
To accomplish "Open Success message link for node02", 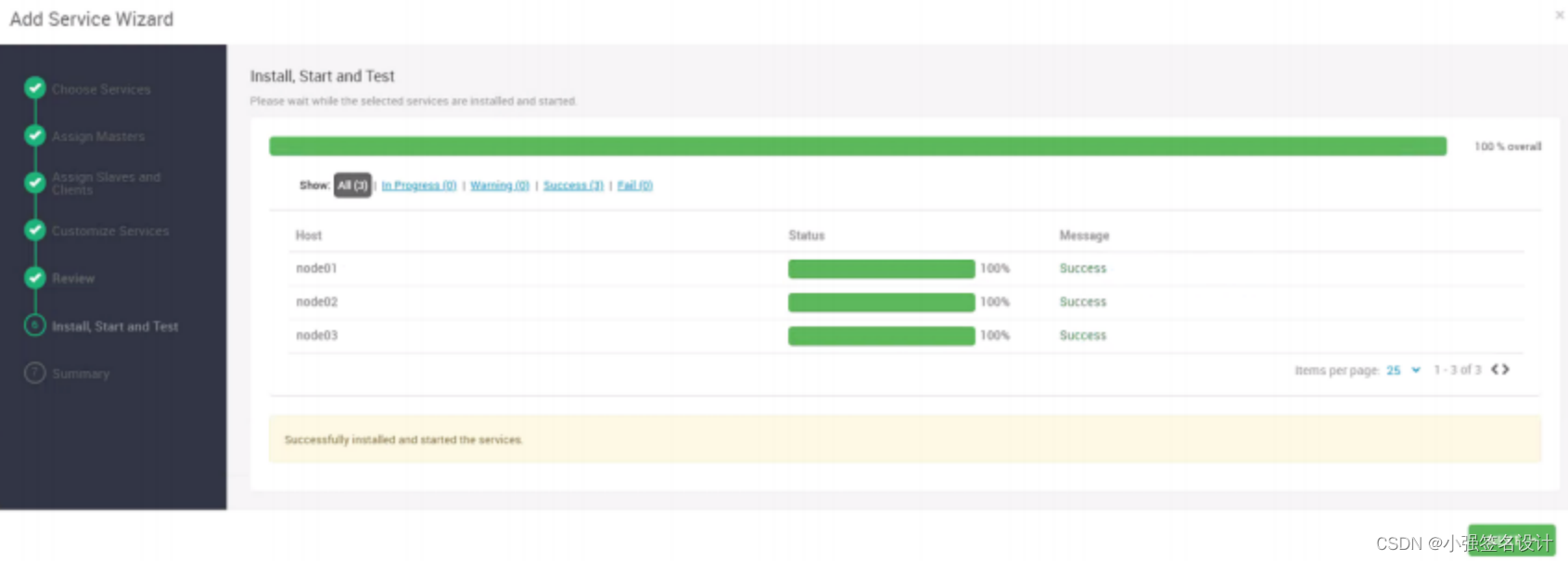I will tap(1083, 301).
